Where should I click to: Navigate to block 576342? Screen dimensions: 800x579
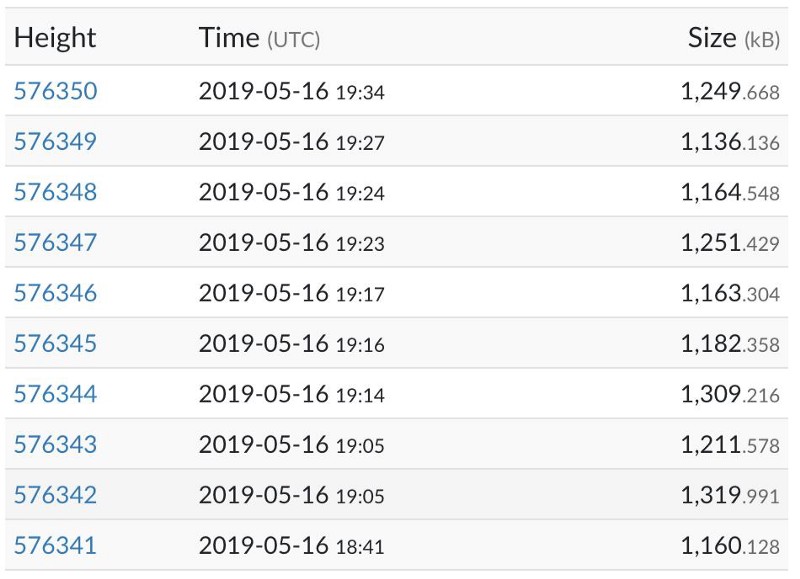click(56, 495)
